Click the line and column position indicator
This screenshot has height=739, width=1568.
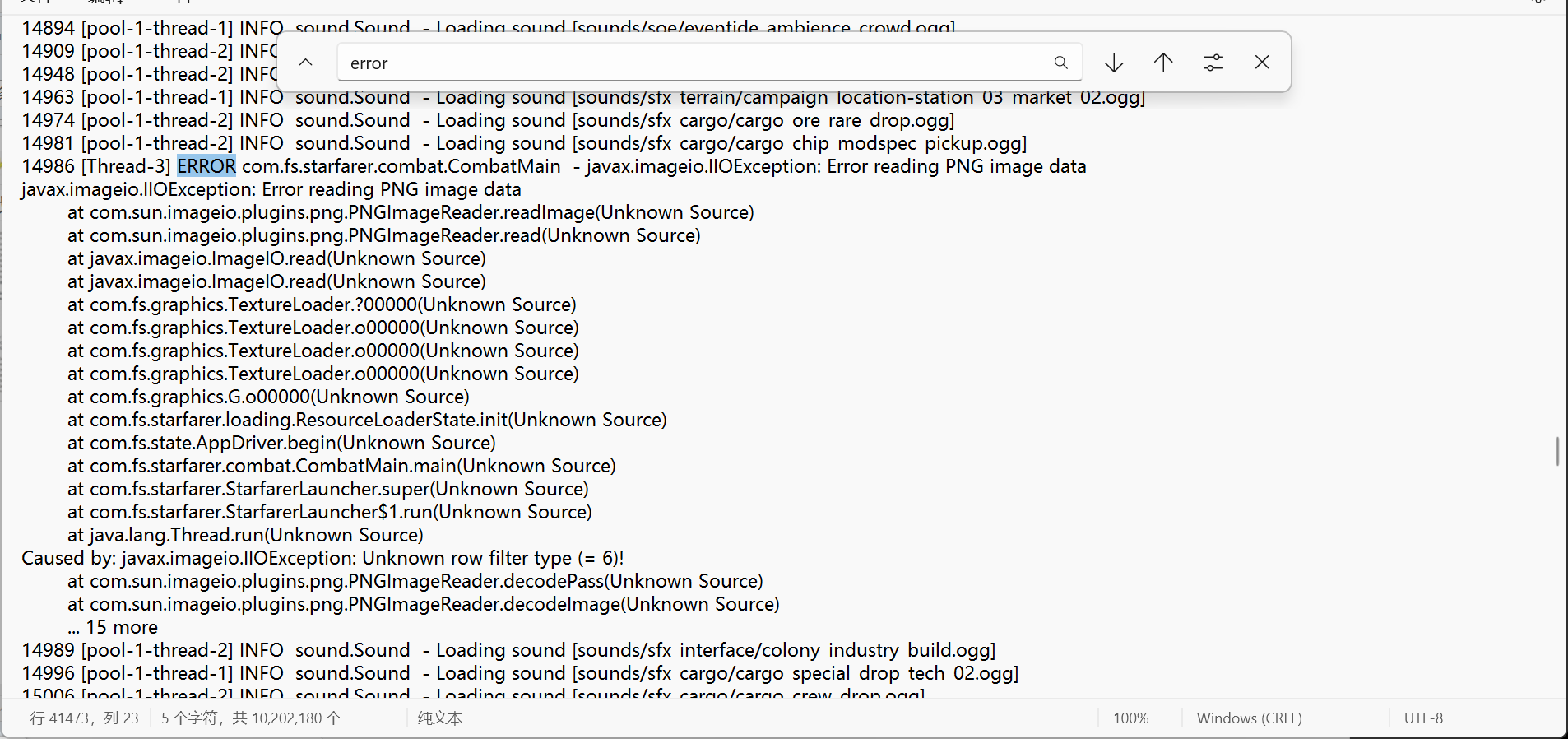tap(84, 718)
